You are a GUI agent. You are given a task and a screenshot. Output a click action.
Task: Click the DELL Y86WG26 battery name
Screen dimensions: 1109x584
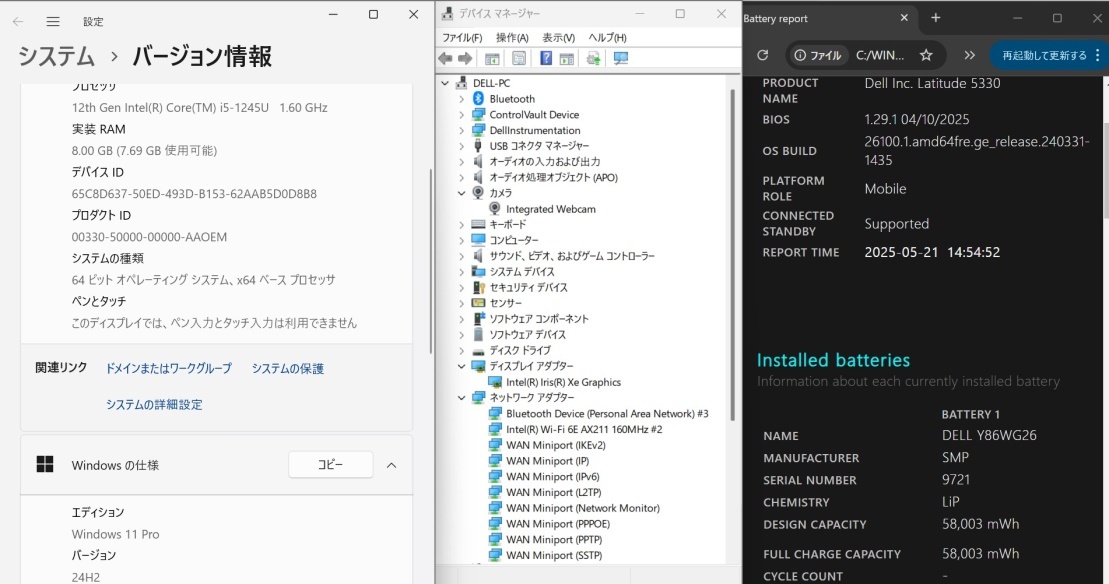click(989, 436)
